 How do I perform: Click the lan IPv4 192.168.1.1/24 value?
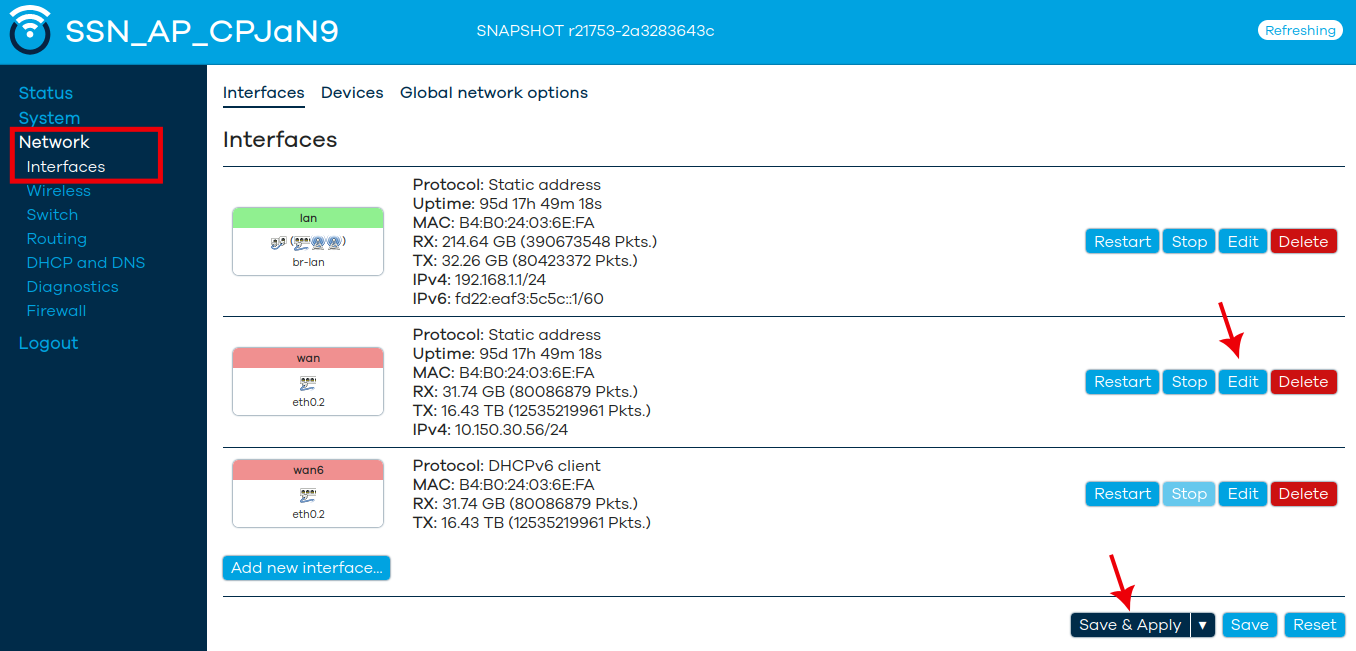coord(500,280)
